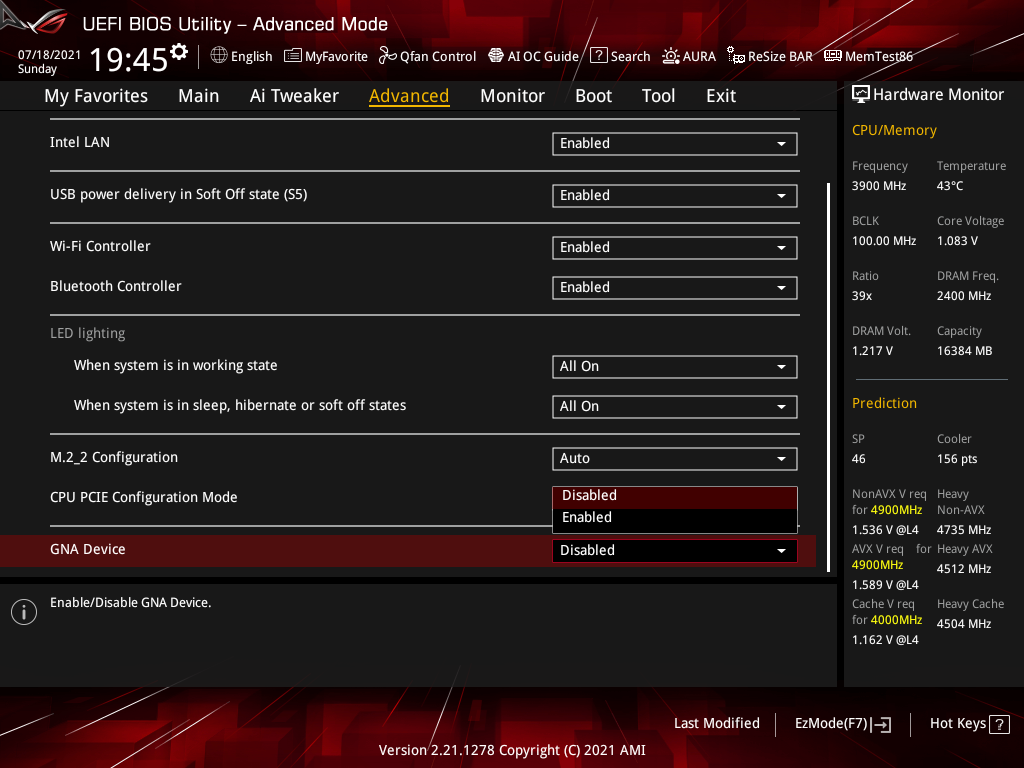Open Qfan Control
The width and height of the screenshot is (1024, 768).
[x=427, y=56]
